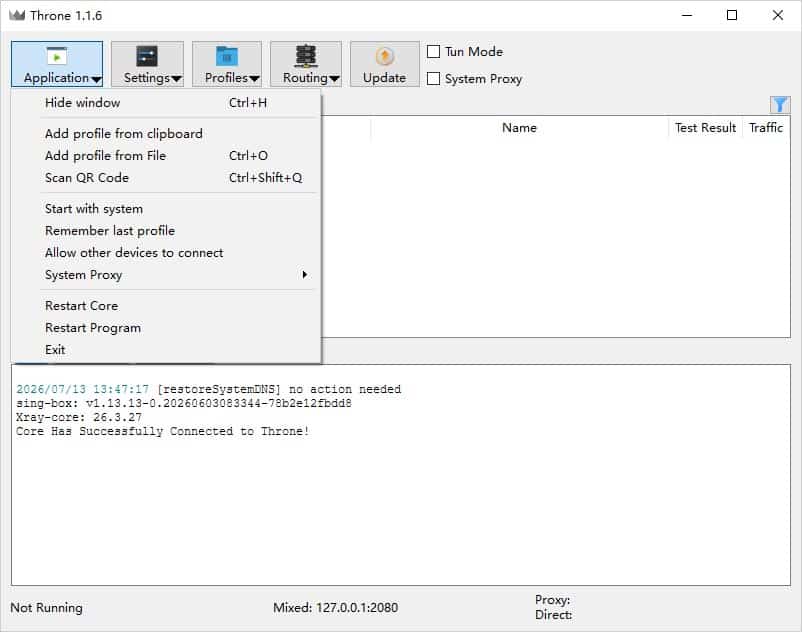Screen dimensions: 802x632
Task: Expand the Profiles dropdown arrow
Action: click(x=254, y=79)
